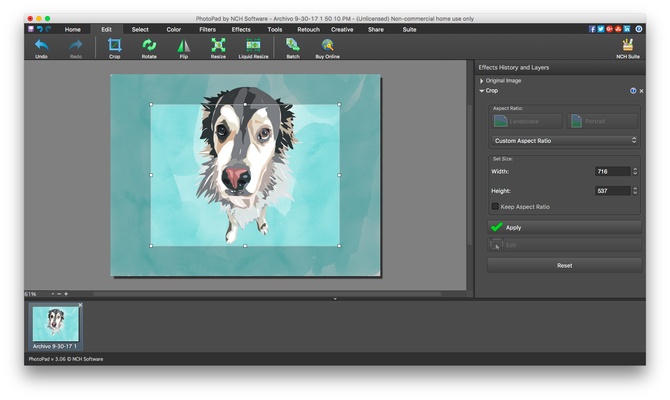Share via the Twitter icon
The height and width of the screenshot is (400, 670).
pos(601,29)
